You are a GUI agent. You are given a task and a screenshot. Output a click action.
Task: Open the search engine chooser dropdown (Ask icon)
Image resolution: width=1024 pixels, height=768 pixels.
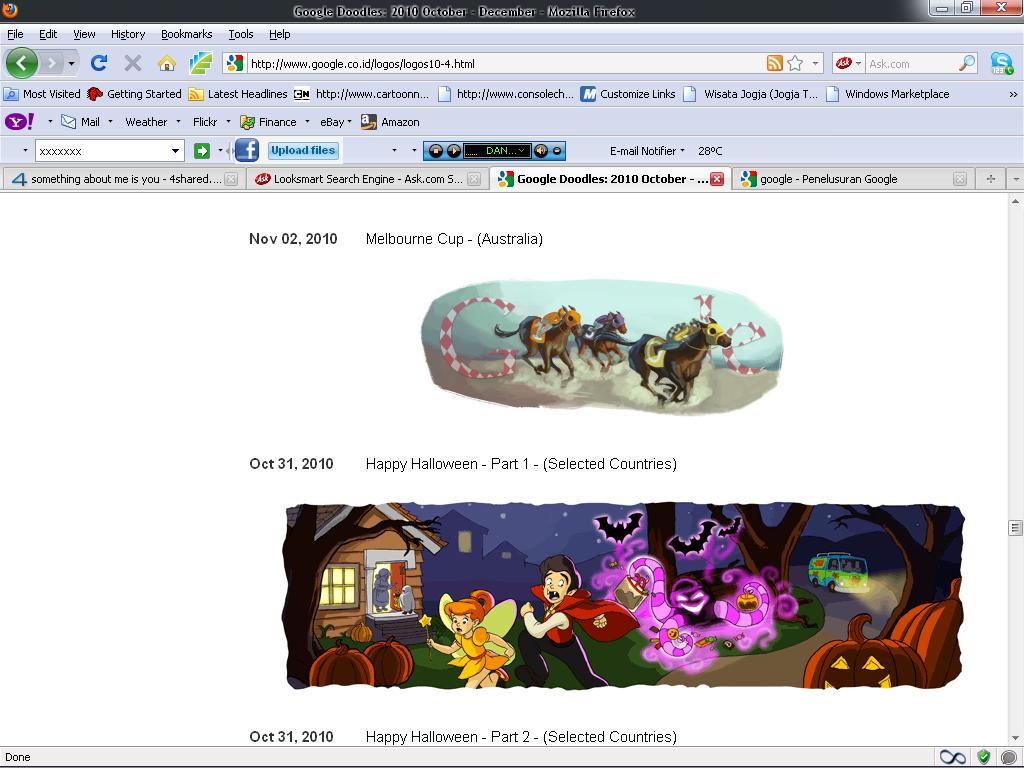(x=848, y=63)
